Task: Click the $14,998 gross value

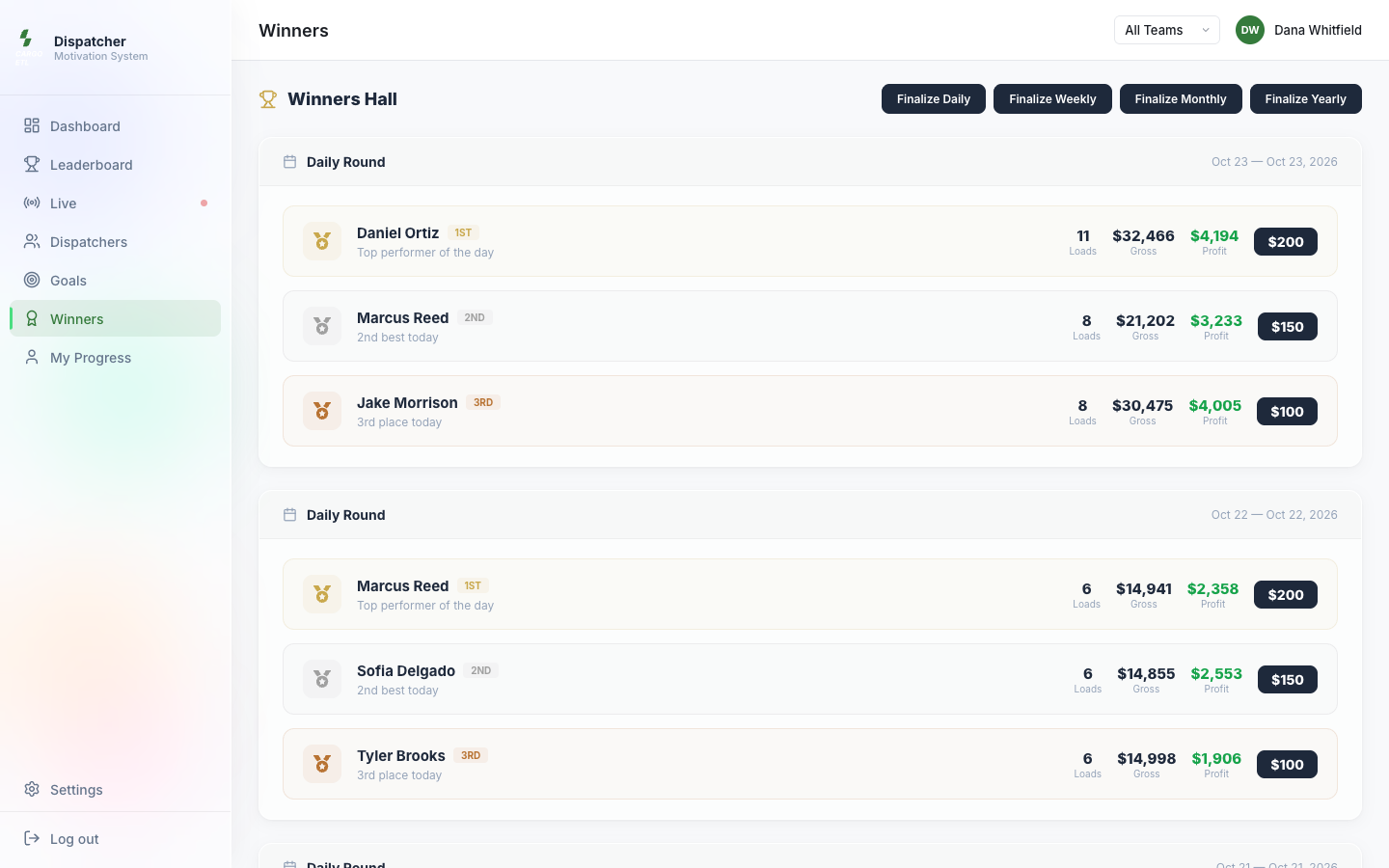Action: point(1147,759)
